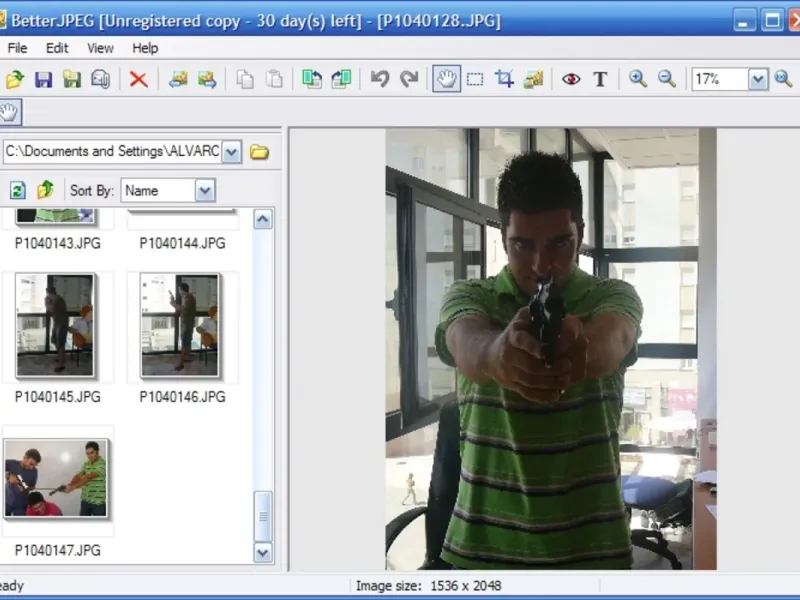Screen dimensions: 800x600
Task: Go to previous image icon
Action: click(178, 79)
